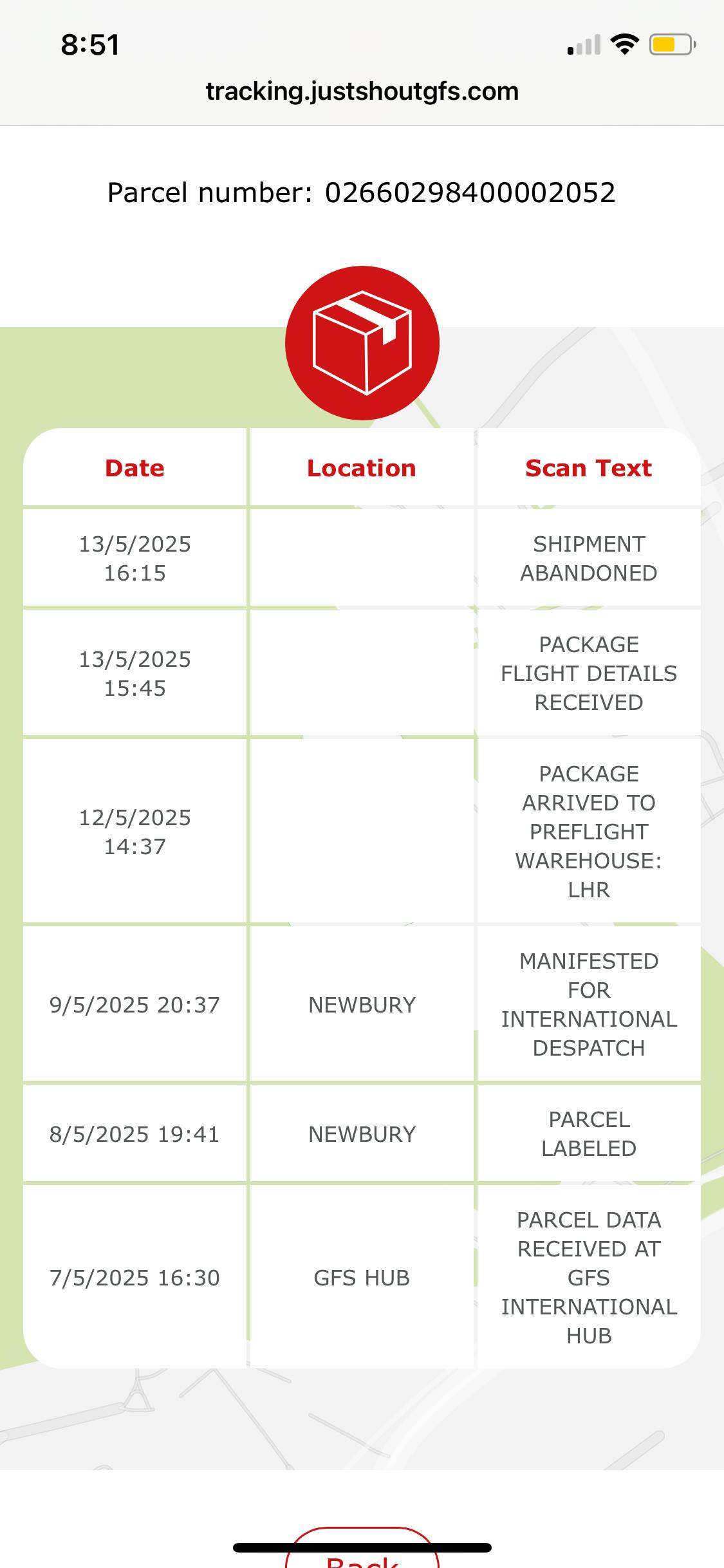The height and width of the screenshot is (1568, 724).
Task: Tap the PARCEL LABELED scan entry
Action: pos(588,1134)
